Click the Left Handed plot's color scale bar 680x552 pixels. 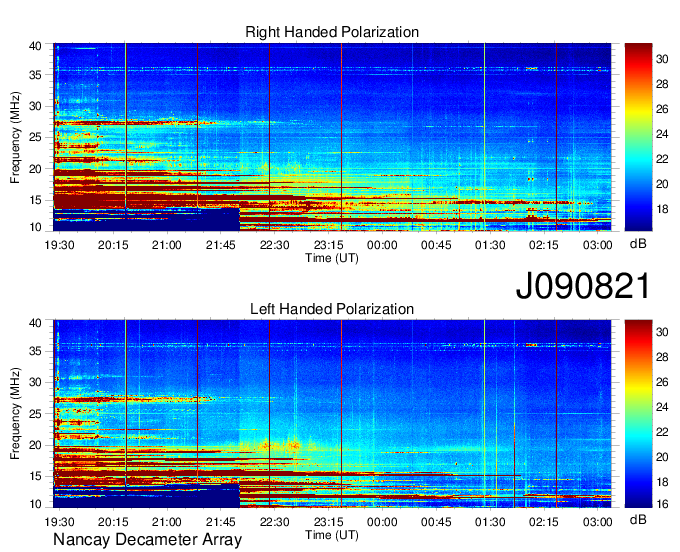pyautogui.click(x=638, y=414)
